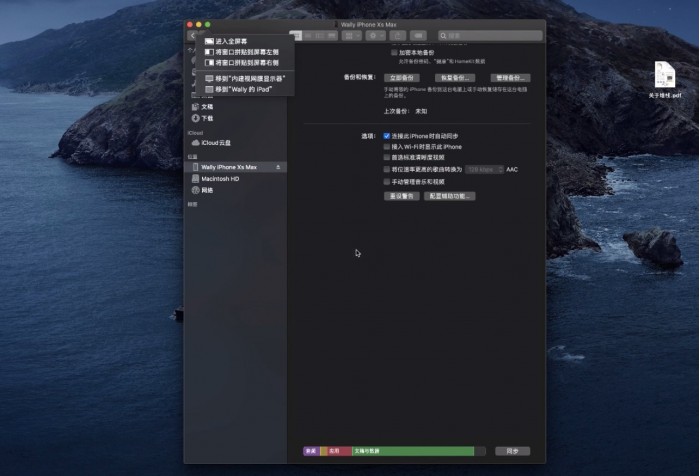Click the display icon beside 内建视网膜显示器
Screen dimensions: 700x476
[209, 78]
